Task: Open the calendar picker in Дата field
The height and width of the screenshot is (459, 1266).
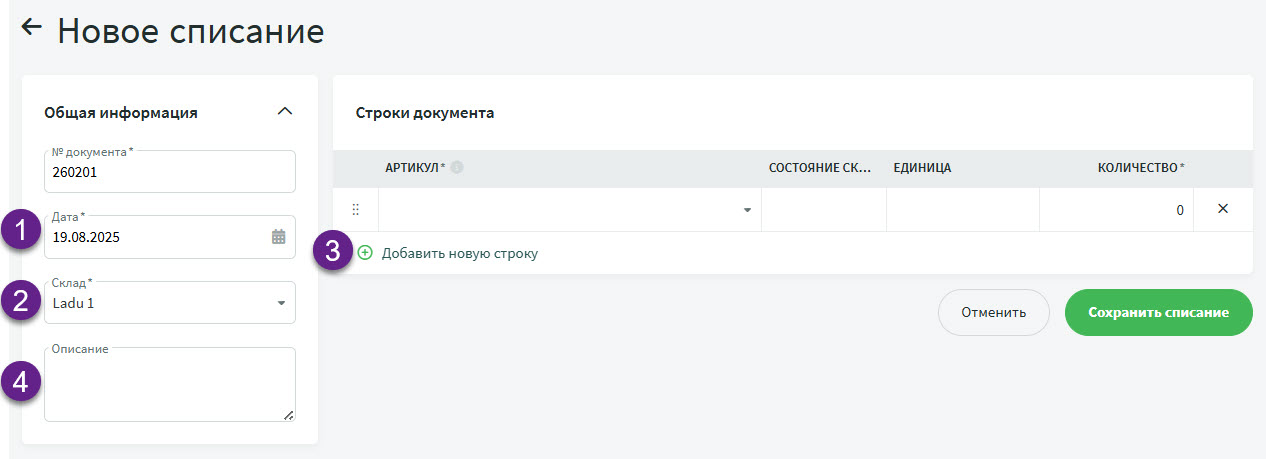Action: pos(278,237)
